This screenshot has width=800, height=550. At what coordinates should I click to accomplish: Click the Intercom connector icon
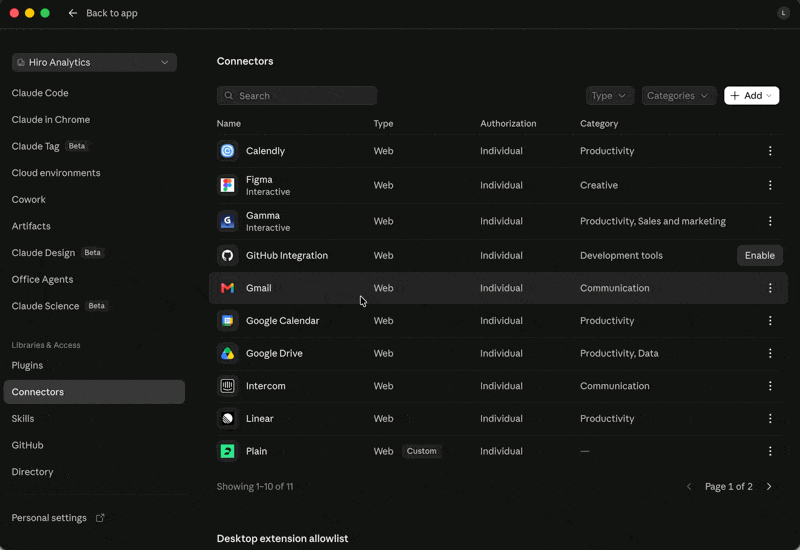[x=228, y=386]
